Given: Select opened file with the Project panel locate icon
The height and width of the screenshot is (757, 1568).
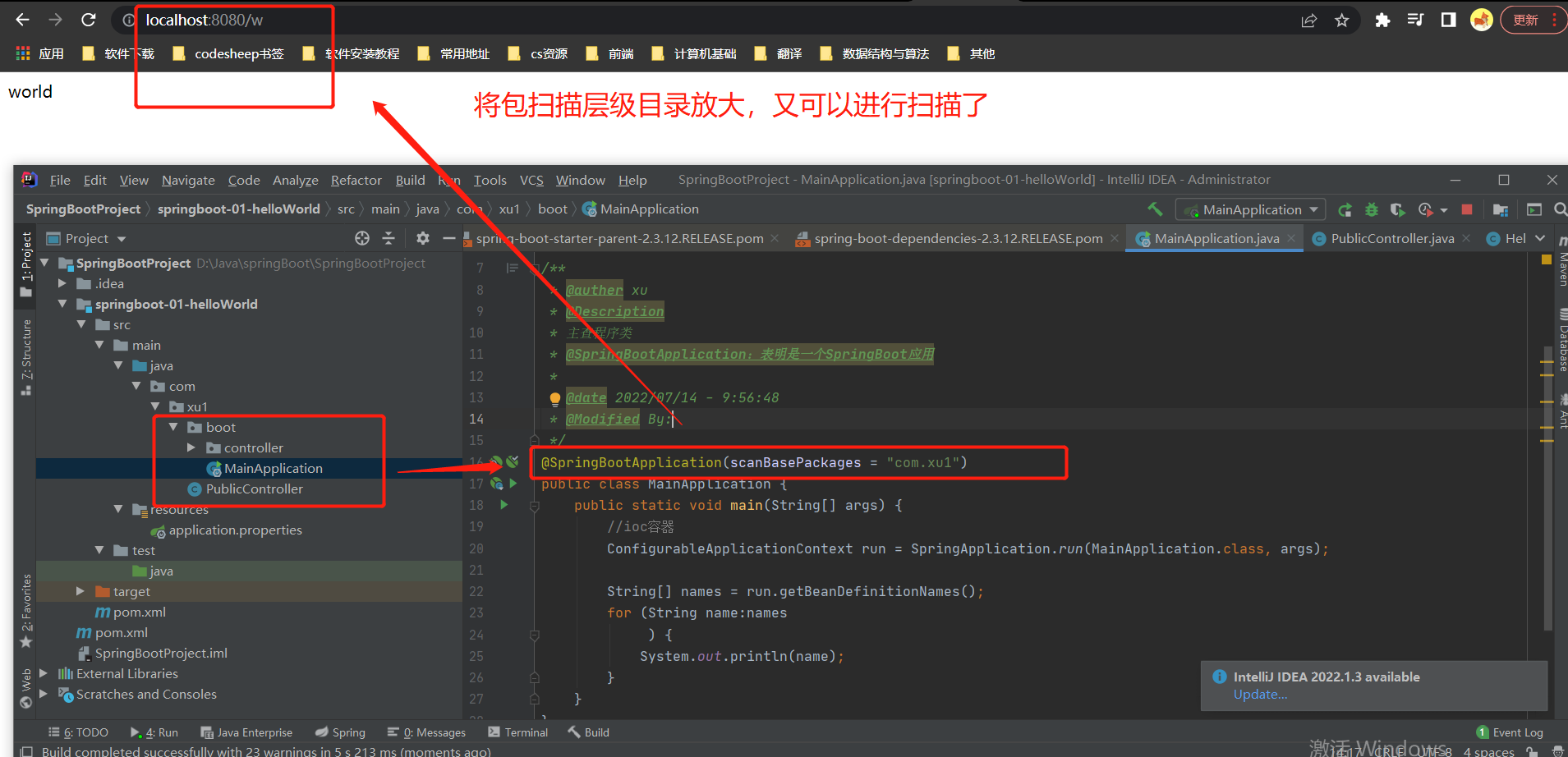Looking at the screenshot, I should (362, 238).
